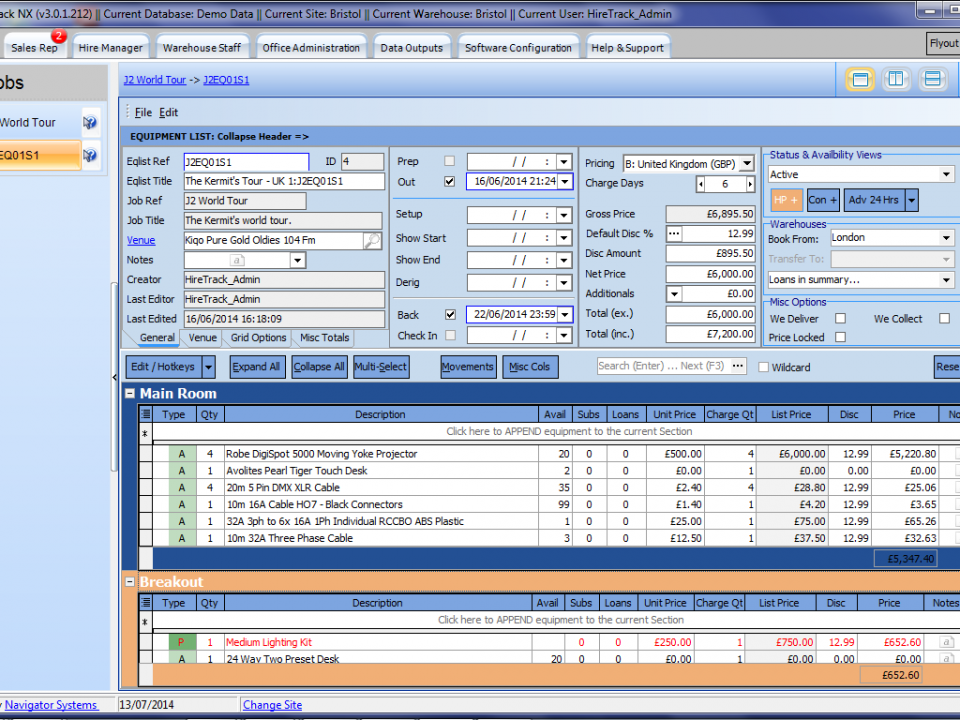Select the horizontal rows layout view icon
Image resolution: width=960 pixels, height=720 pixels.
(932, 80)
